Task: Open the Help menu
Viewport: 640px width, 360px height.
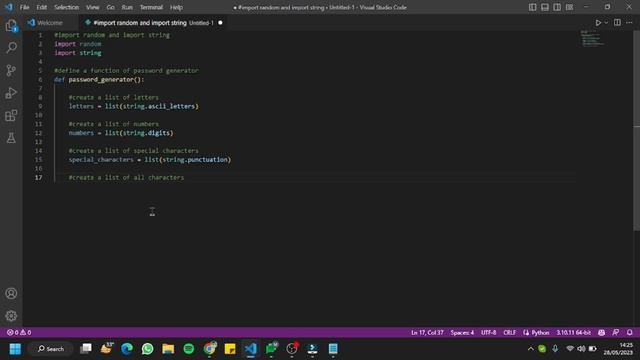Action: point(176,7)
